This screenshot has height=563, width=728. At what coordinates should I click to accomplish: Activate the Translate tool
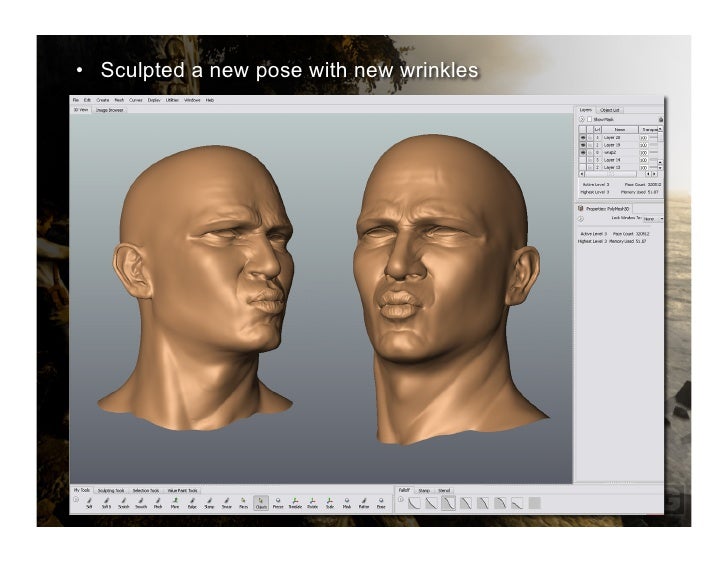295,502
